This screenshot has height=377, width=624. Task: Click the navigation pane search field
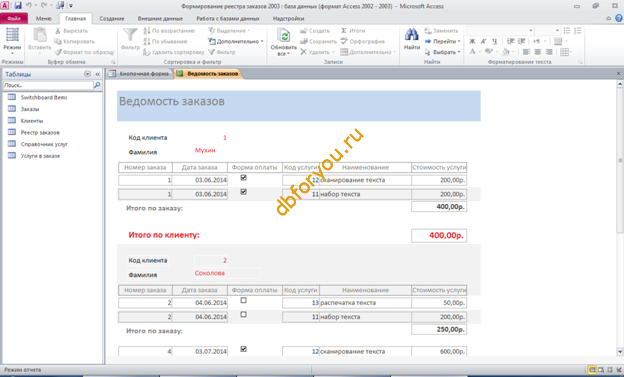click(48, 85)
